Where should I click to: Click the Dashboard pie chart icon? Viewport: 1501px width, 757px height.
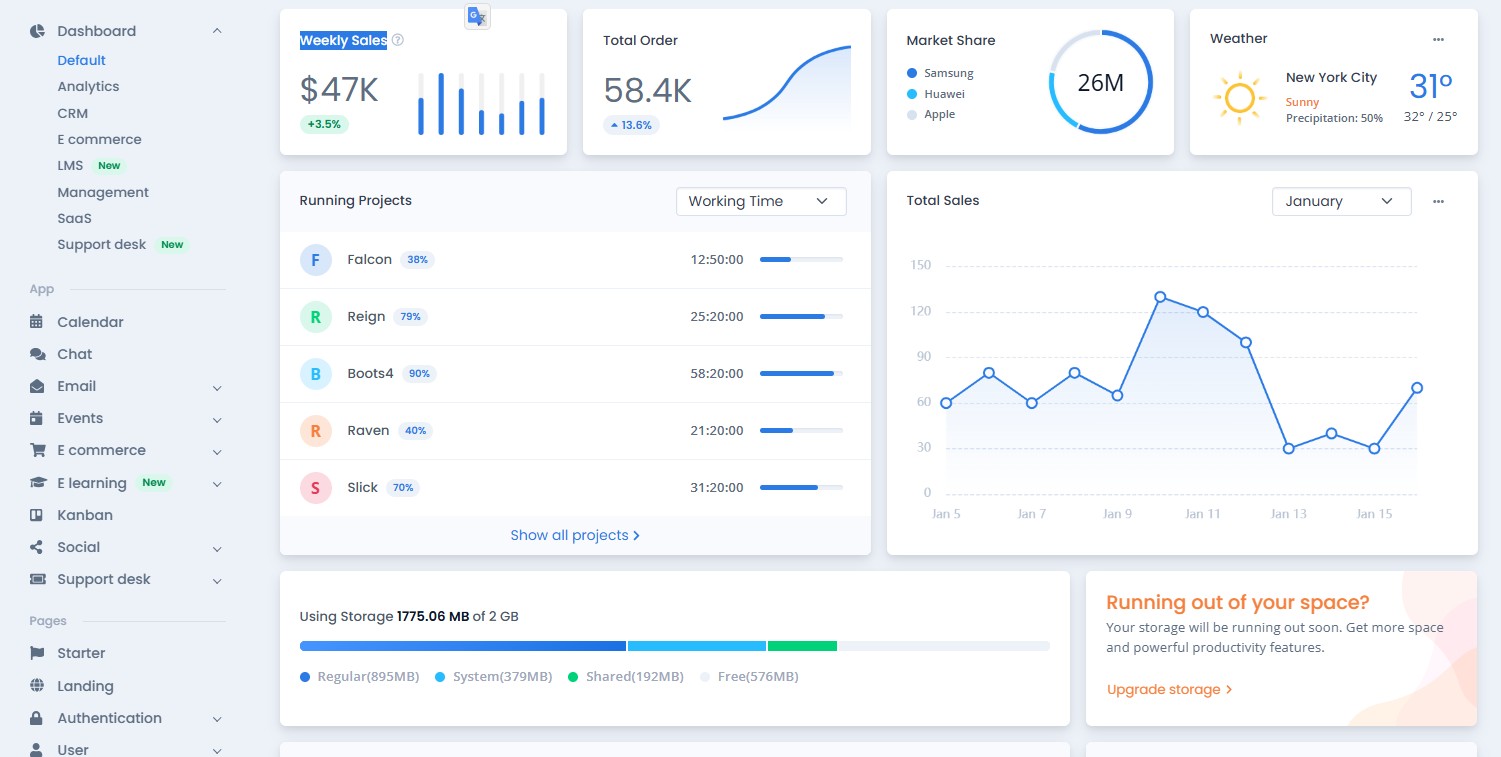pos(37,31)
